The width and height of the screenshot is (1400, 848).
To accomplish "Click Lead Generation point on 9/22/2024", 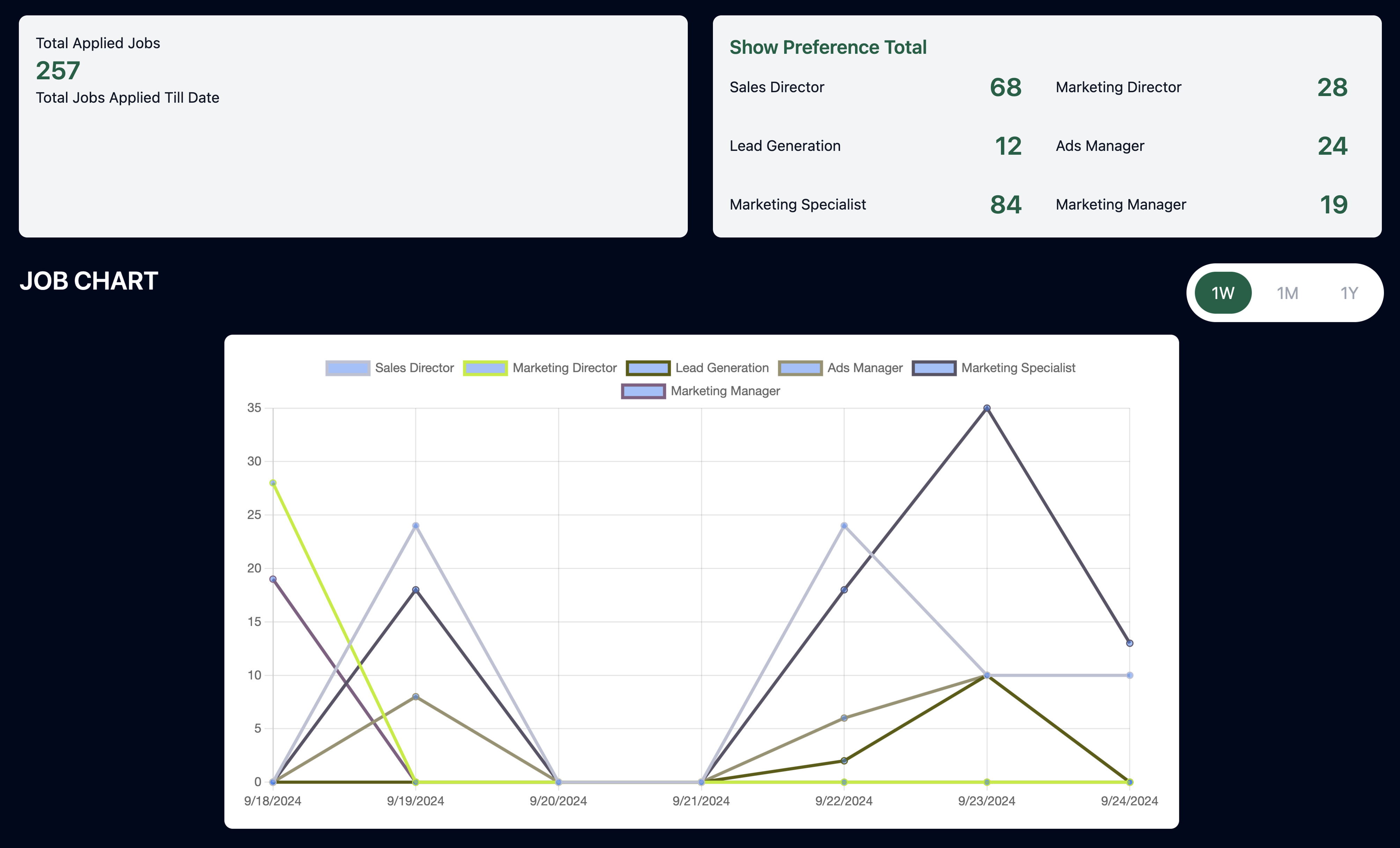I will pos(844,760).
